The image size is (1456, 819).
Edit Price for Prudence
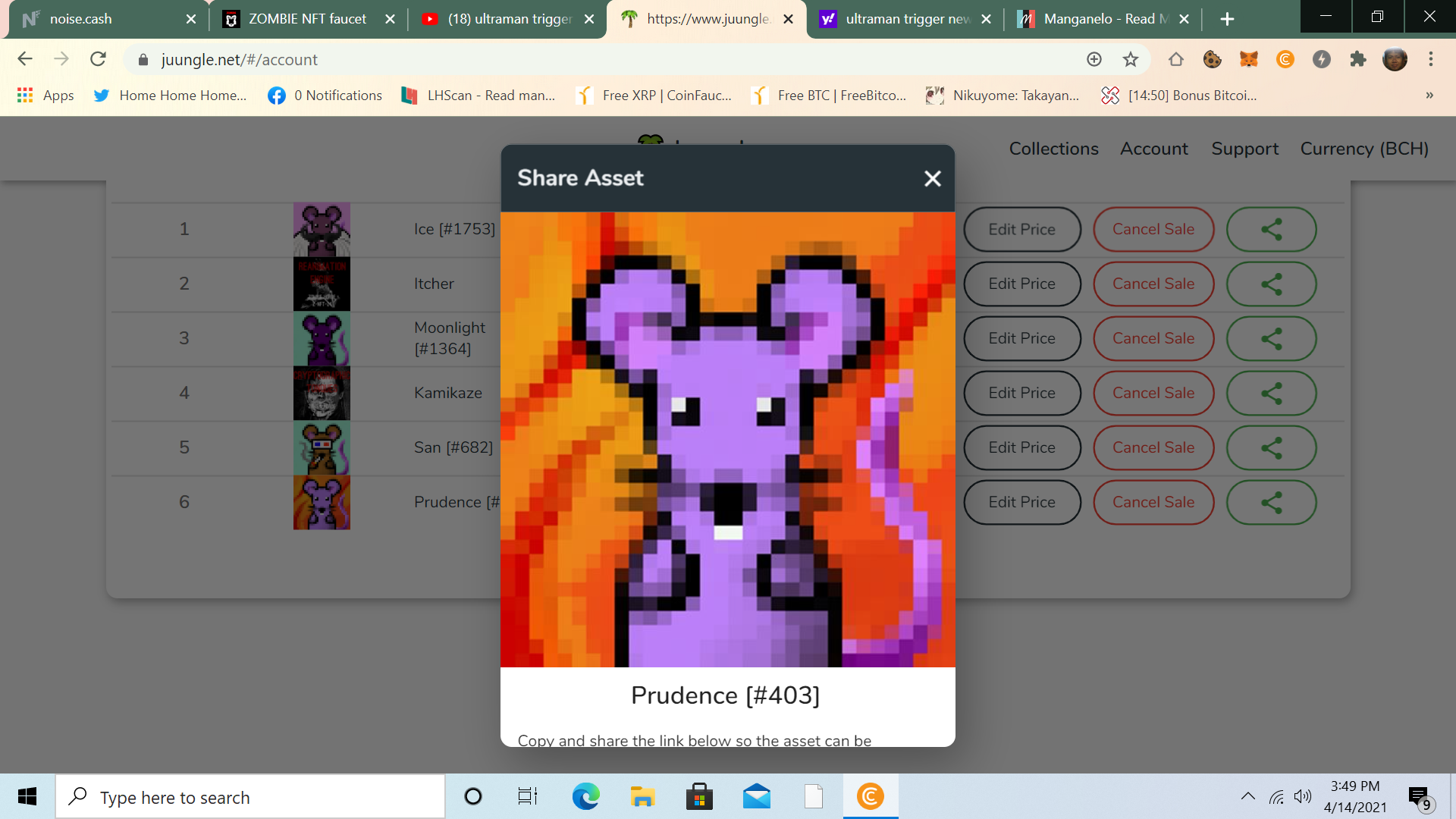point(1022,502)
